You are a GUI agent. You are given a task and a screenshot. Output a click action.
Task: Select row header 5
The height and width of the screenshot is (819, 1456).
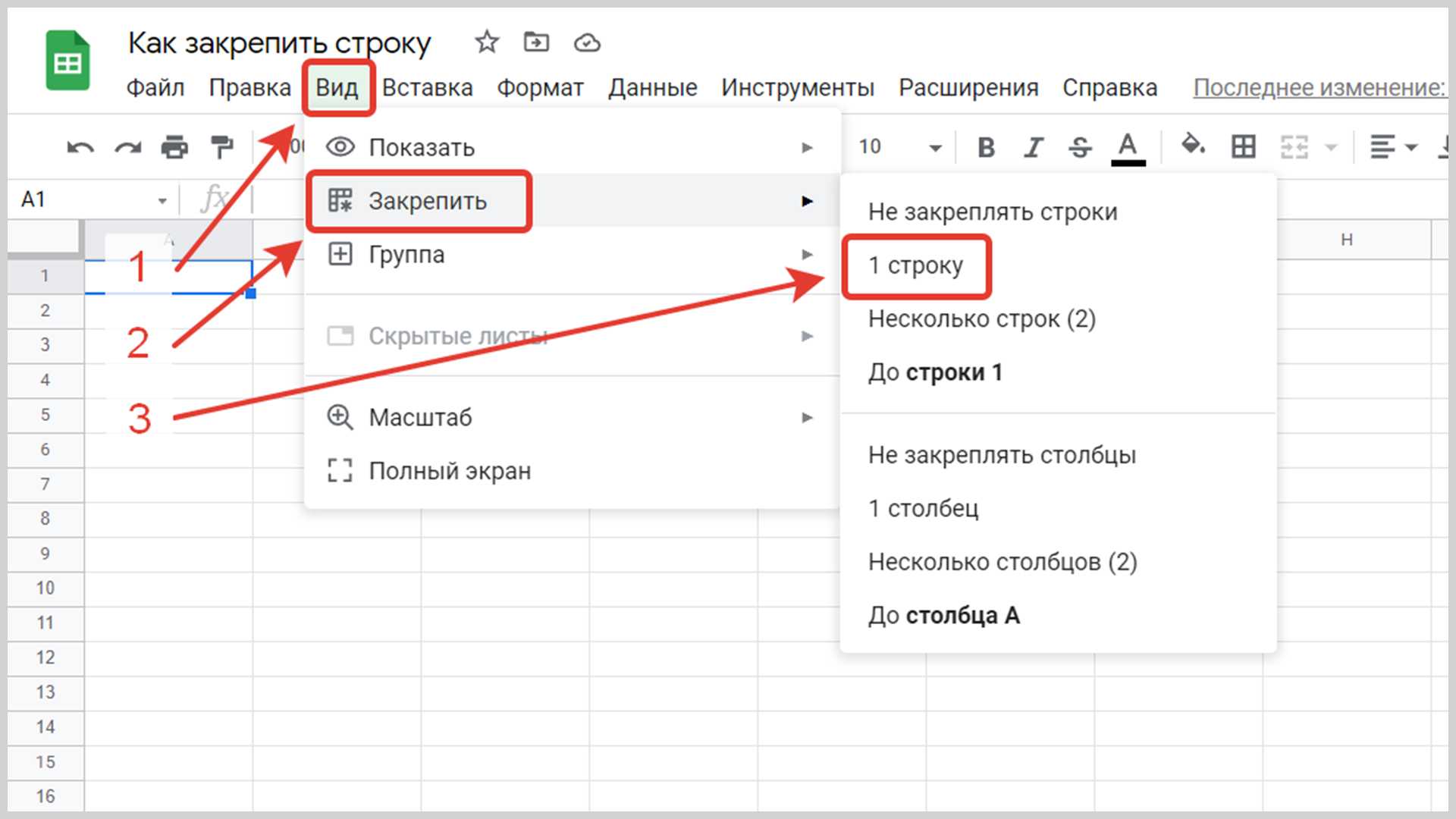45,415
